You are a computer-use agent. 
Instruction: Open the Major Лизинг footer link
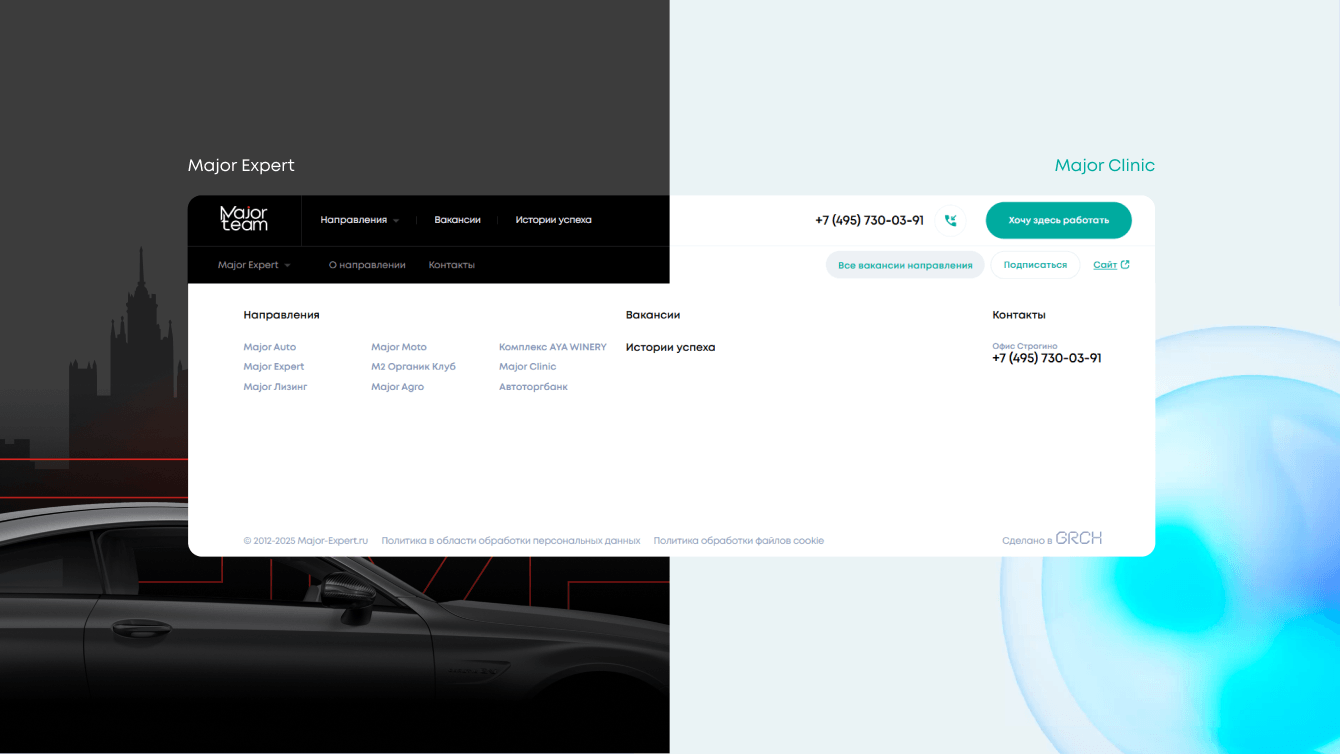(275, 387)
